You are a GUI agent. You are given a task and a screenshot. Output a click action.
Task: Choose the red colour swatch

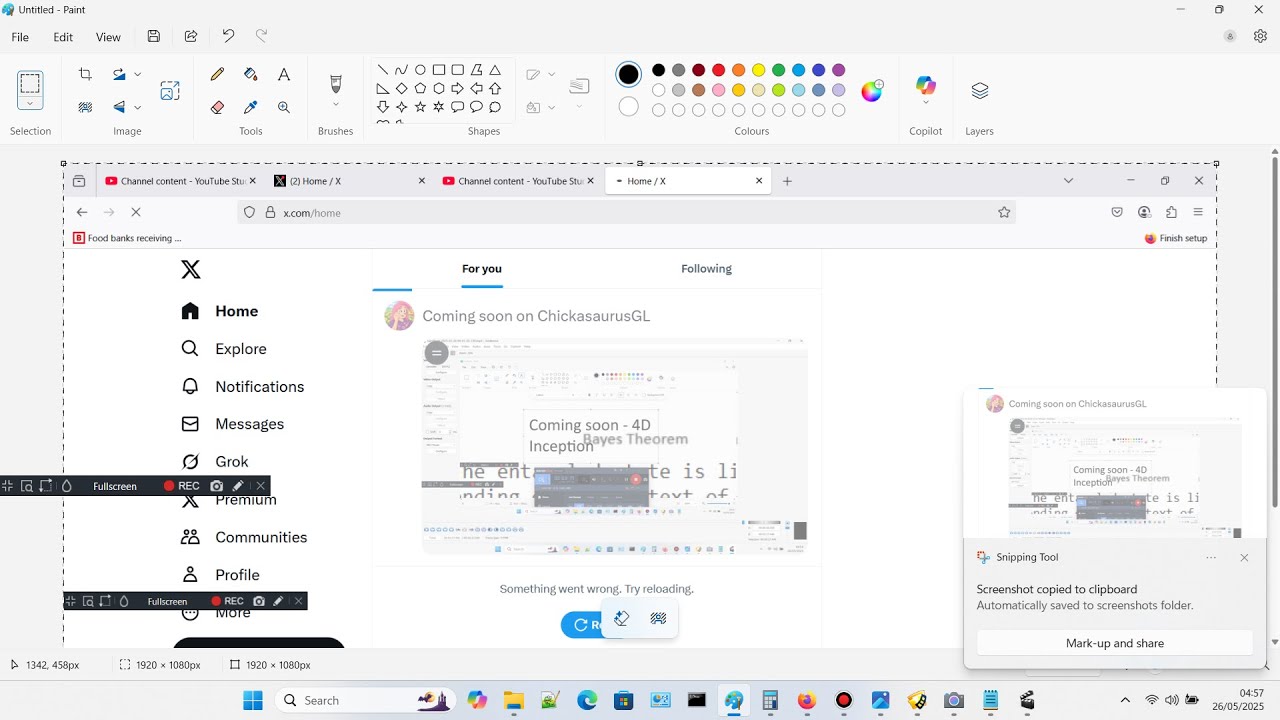click(x=718, y=70)
